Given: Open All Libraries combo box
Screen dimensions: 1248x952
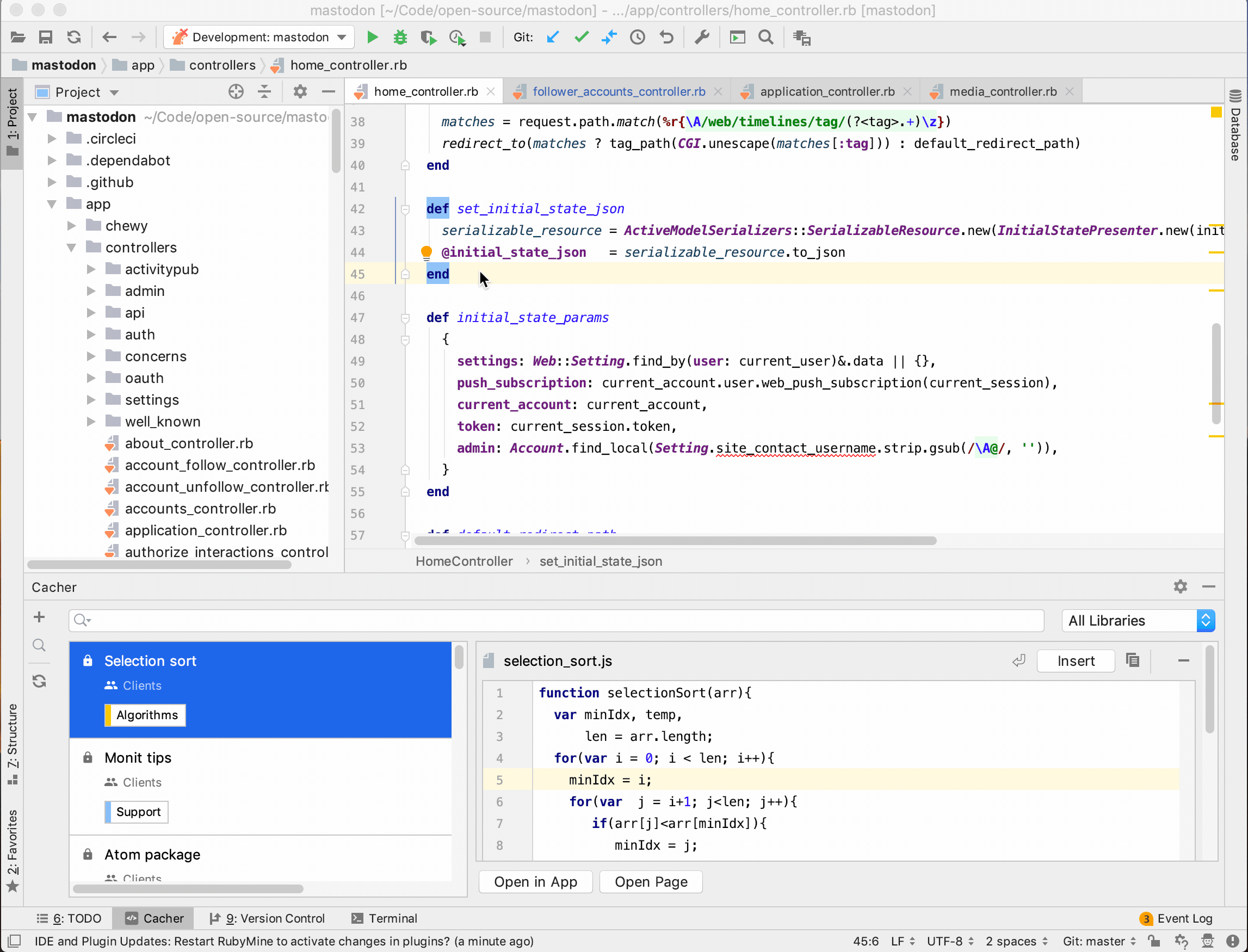Looking at the screenshot, I should [1139, 621].
